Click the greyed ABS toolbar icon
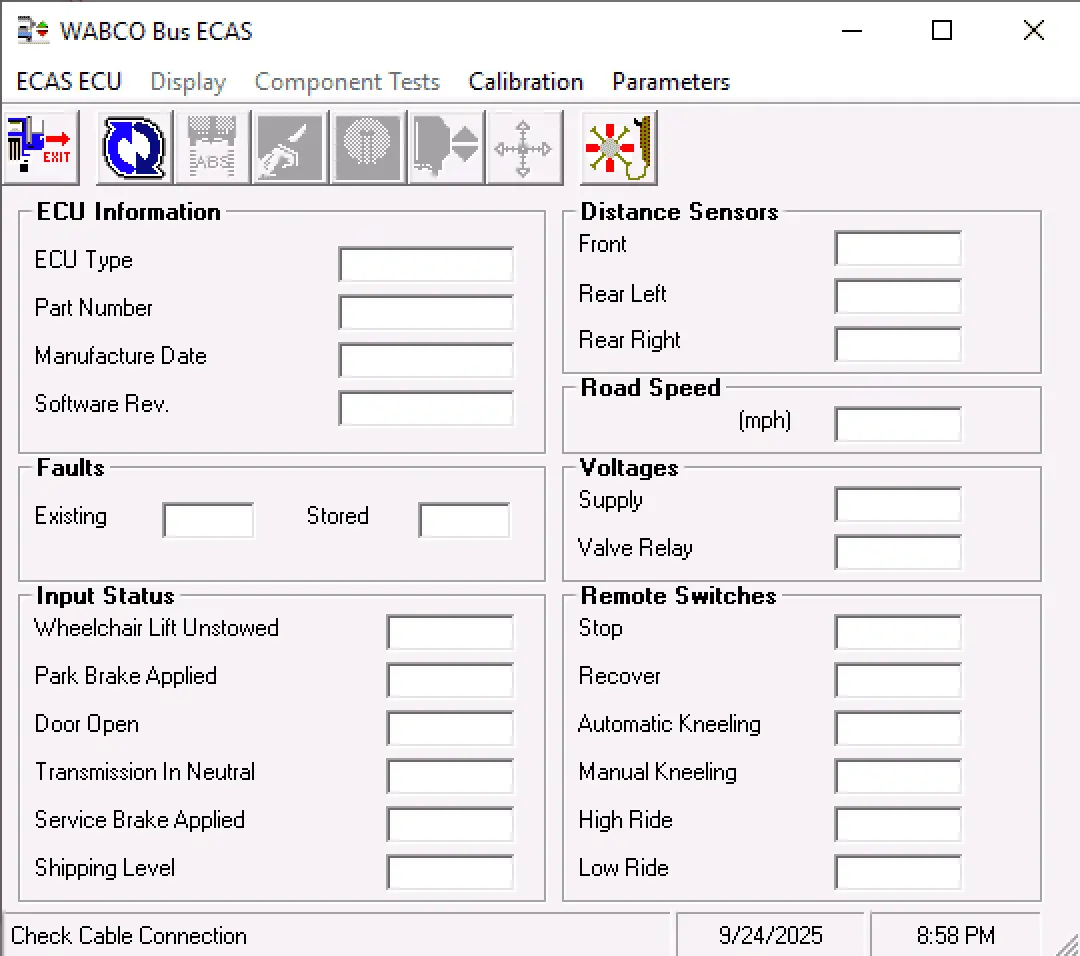 [212, 148]
